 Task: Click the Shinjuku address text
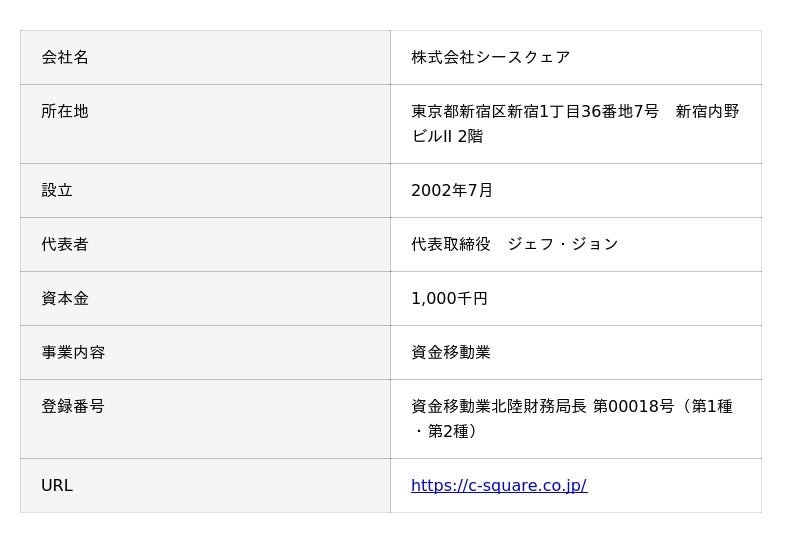tap(535, 112)
